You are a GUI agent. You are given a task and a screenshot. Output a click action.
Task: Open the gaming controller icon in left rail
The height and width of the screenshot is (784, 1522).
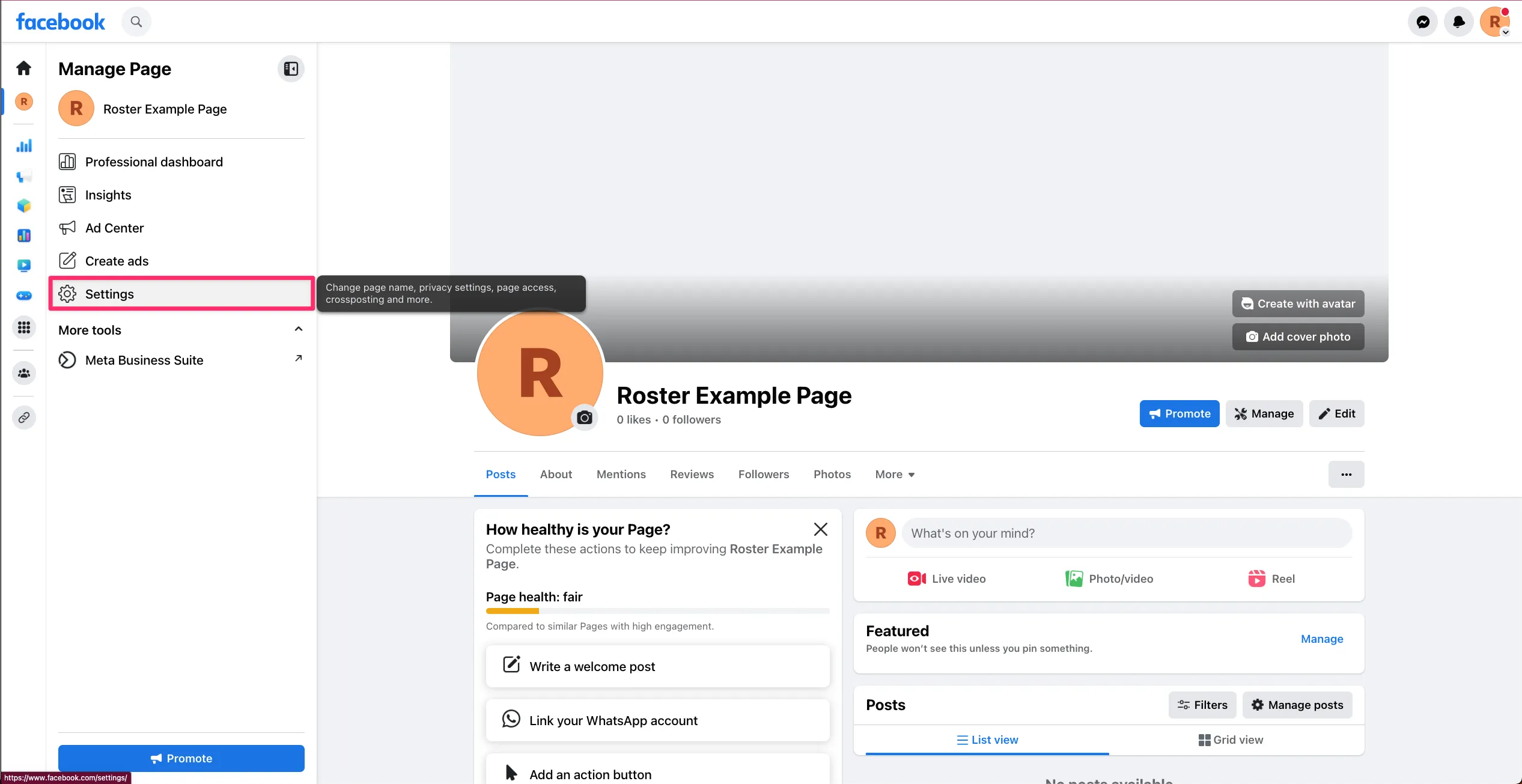coord(24,296)
